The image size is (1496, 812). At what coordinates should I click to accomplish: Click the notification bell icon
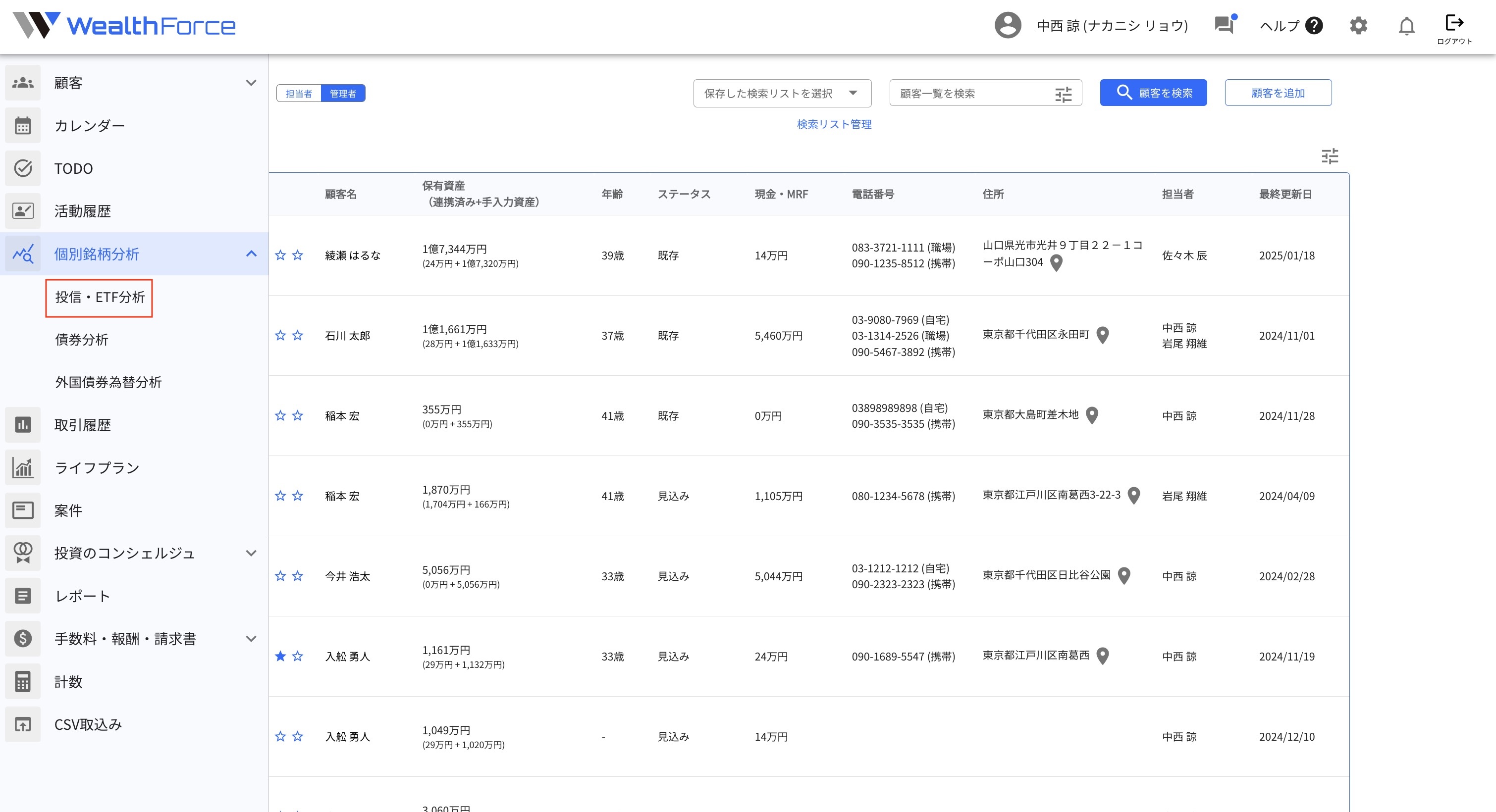click(1406, 26)
